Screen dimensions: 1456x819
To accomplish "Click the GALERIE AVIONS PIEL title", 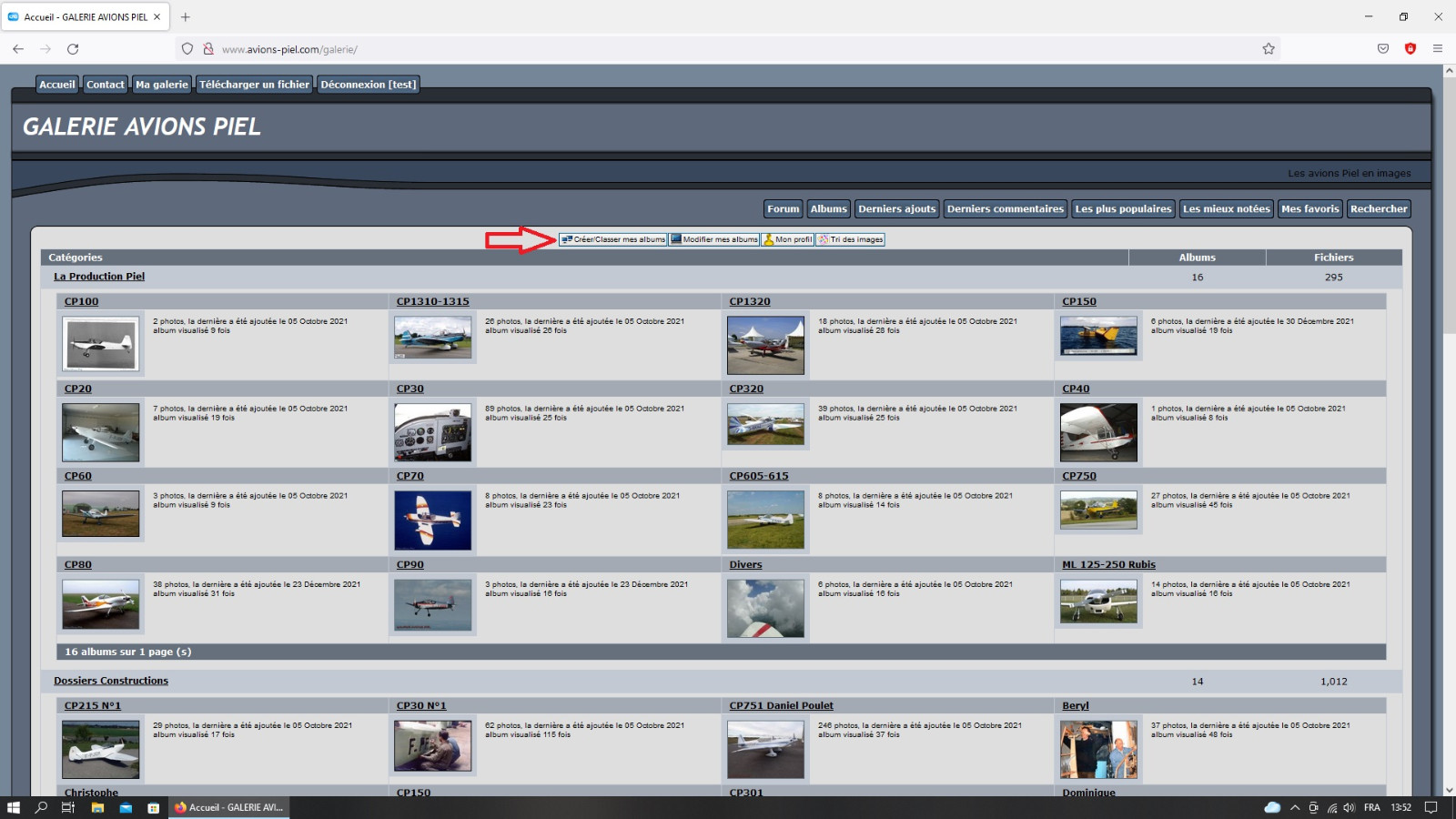I will 142,126.
